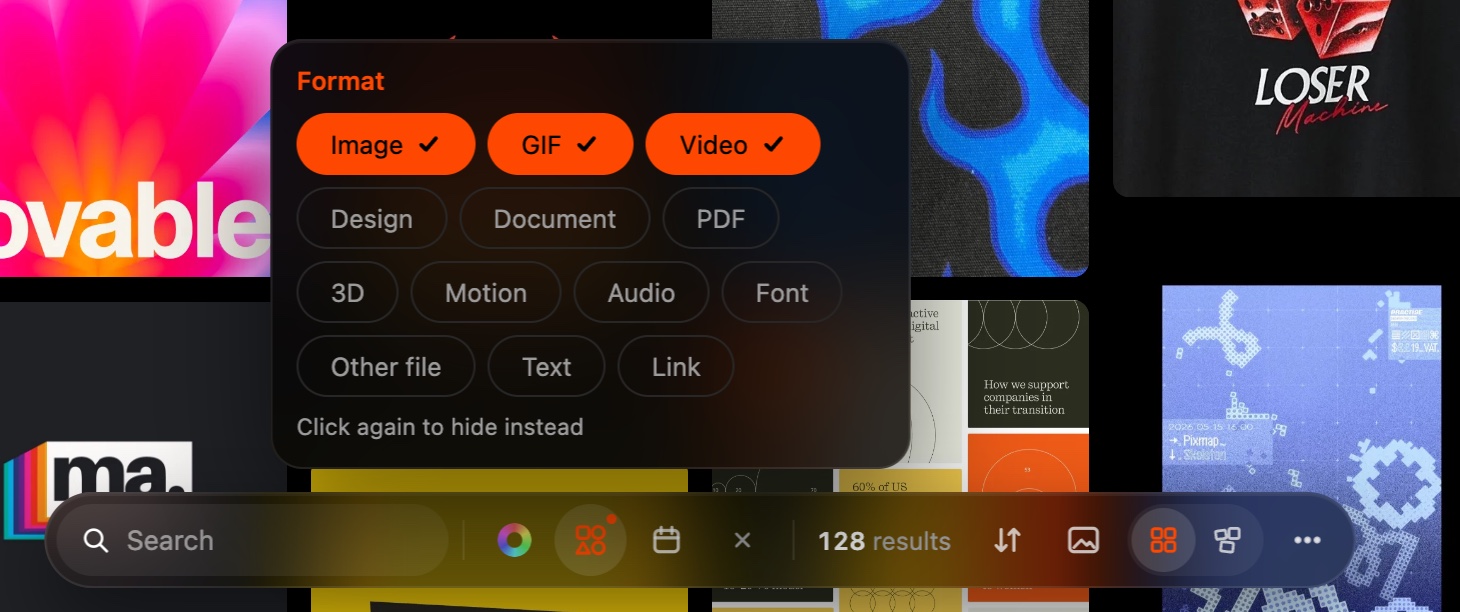Viewport: 1460px width, 612px height.
Task: Enable the Audio format filter
Action: [x=642, y=293]
